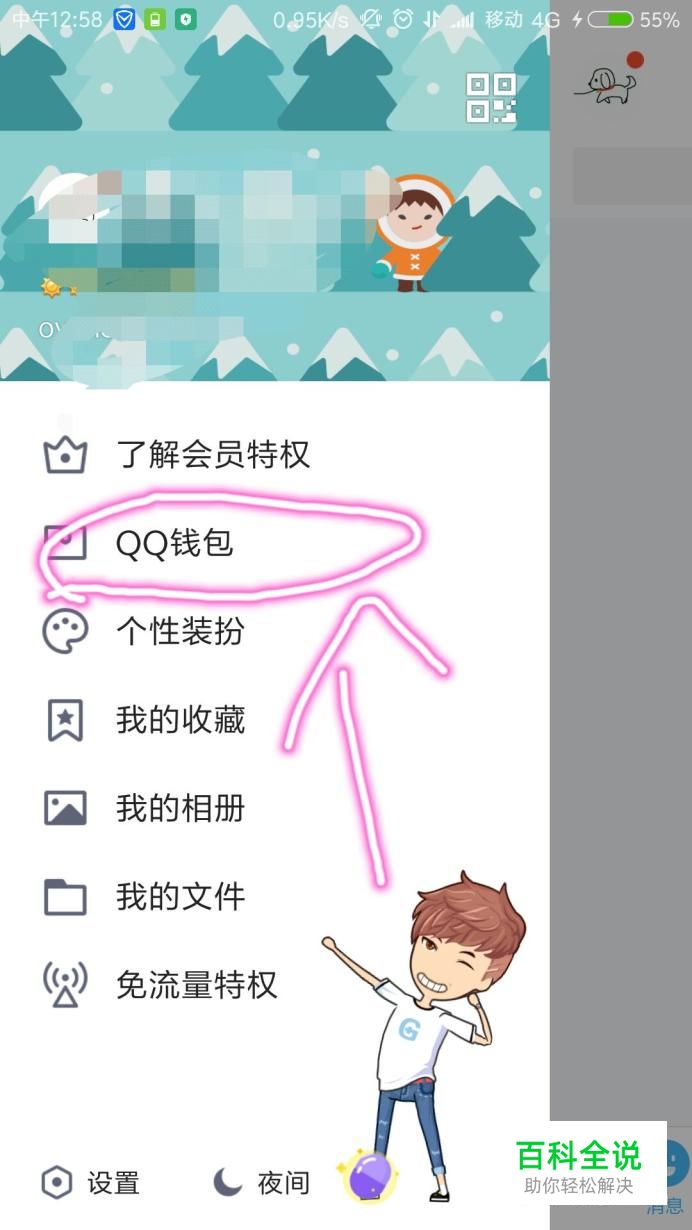692x1230 pixels.
Task: Tap the picture icon for 我的相册
Action: (x=65, y=808)
